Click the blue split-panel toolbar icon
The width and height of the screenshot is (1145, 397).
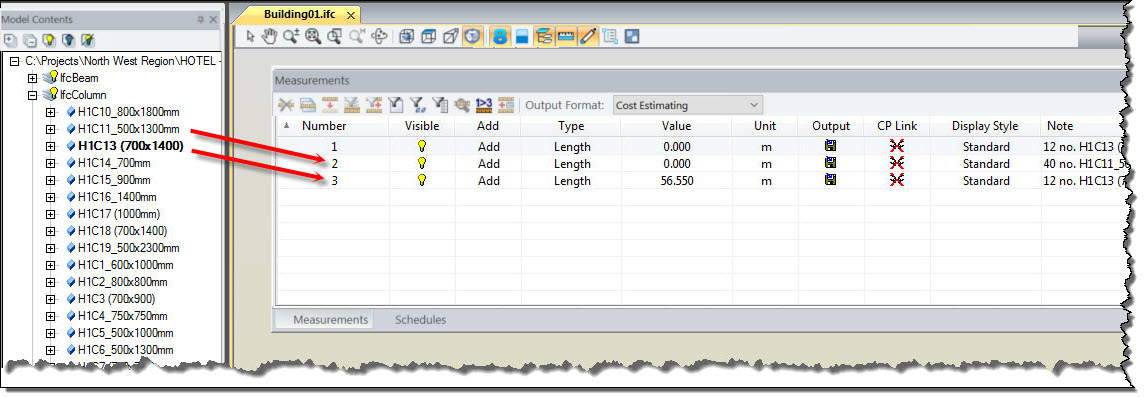pyautogui.click(x=521, y=36)
